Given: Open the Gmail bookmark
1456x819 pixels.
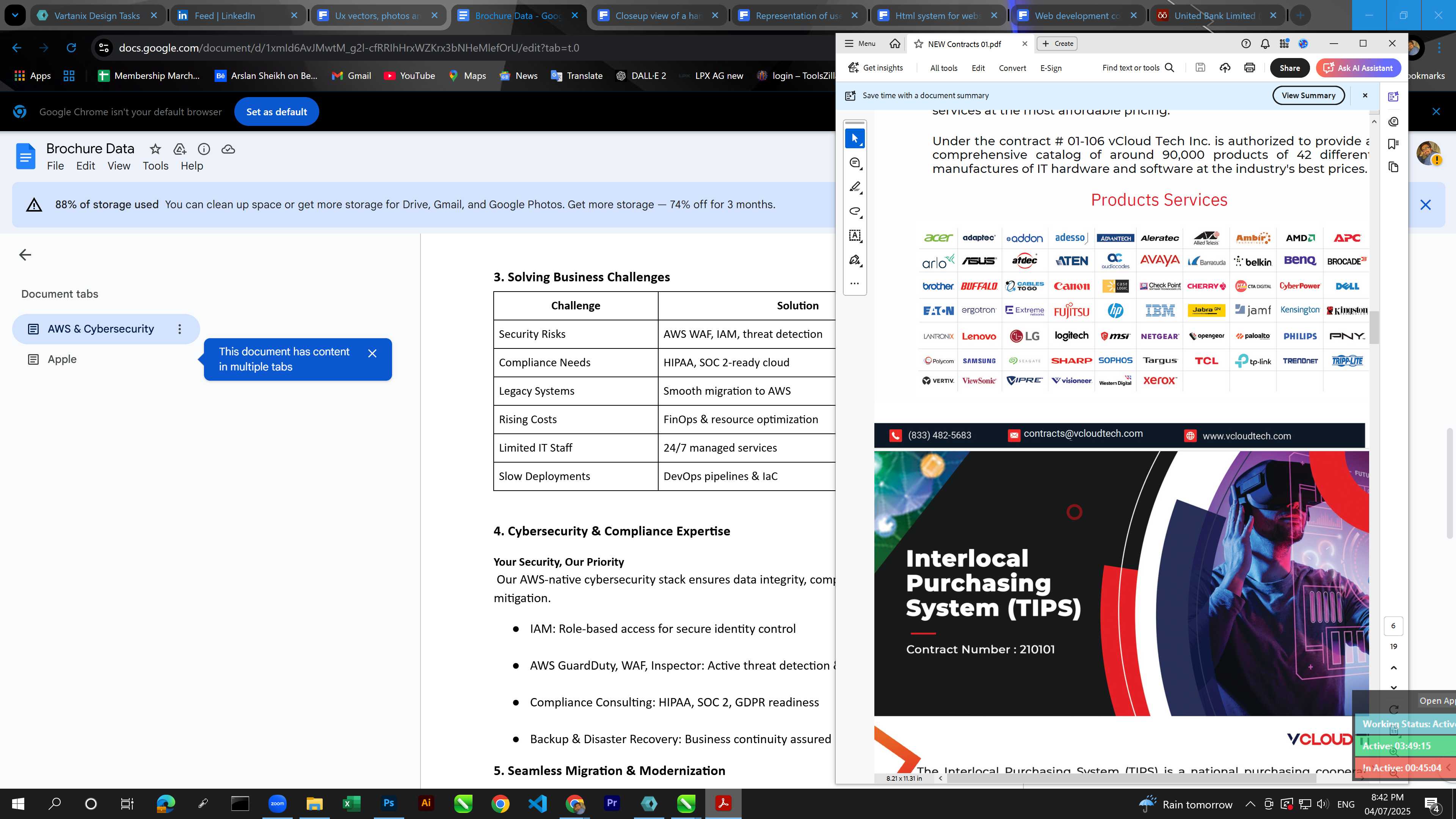Looking at the screenshot, I should 351,76.
